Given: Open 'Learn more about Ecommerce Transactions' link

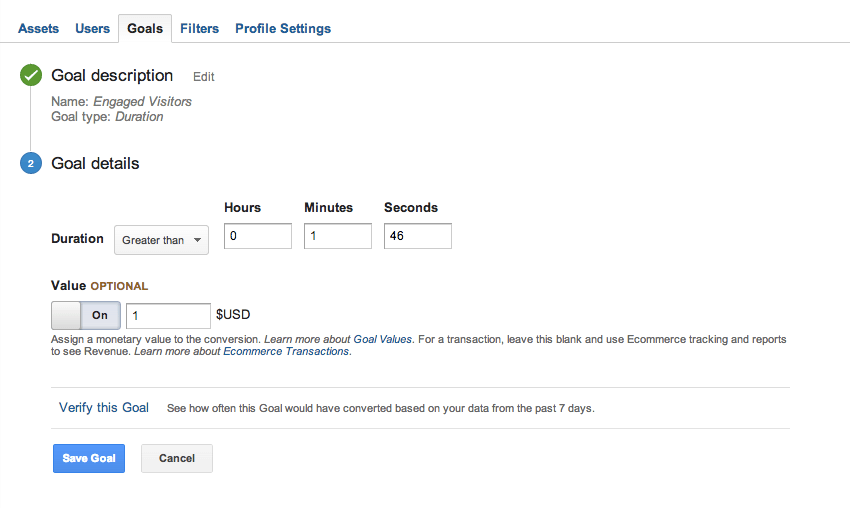Looking at the screenshot, I should 242,351.
